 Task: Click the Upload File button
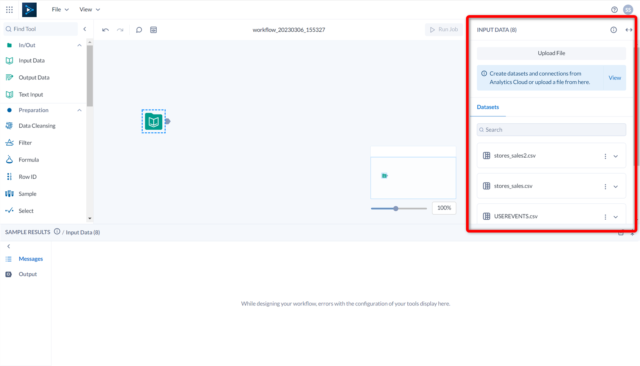pos(551,53)
